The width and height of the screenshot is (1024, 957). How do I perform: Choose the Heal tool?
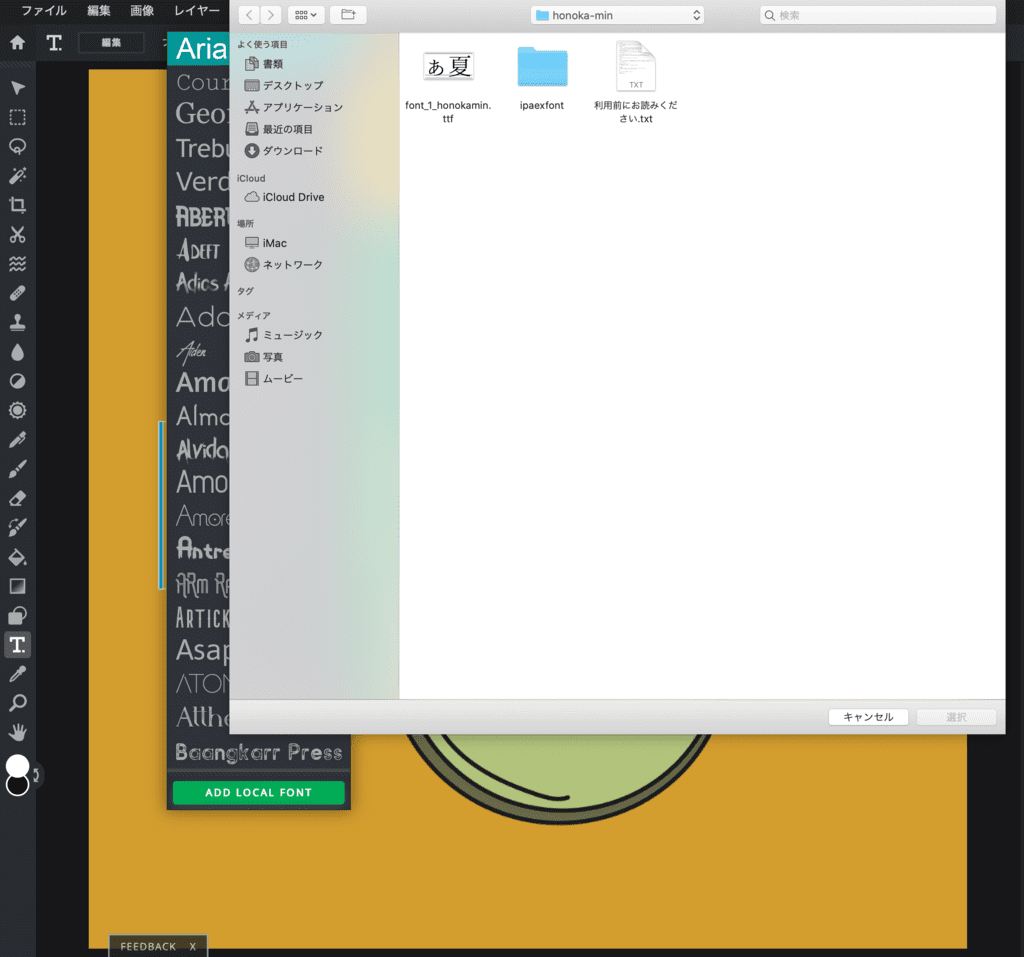click(x=16, y=293)
